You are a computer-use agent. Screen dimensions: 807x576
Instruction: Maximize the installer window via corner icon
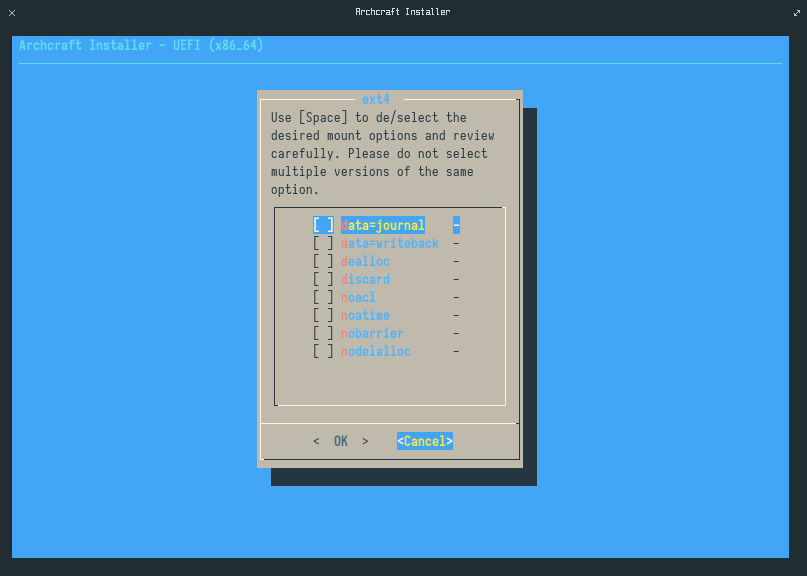(797, 13)
